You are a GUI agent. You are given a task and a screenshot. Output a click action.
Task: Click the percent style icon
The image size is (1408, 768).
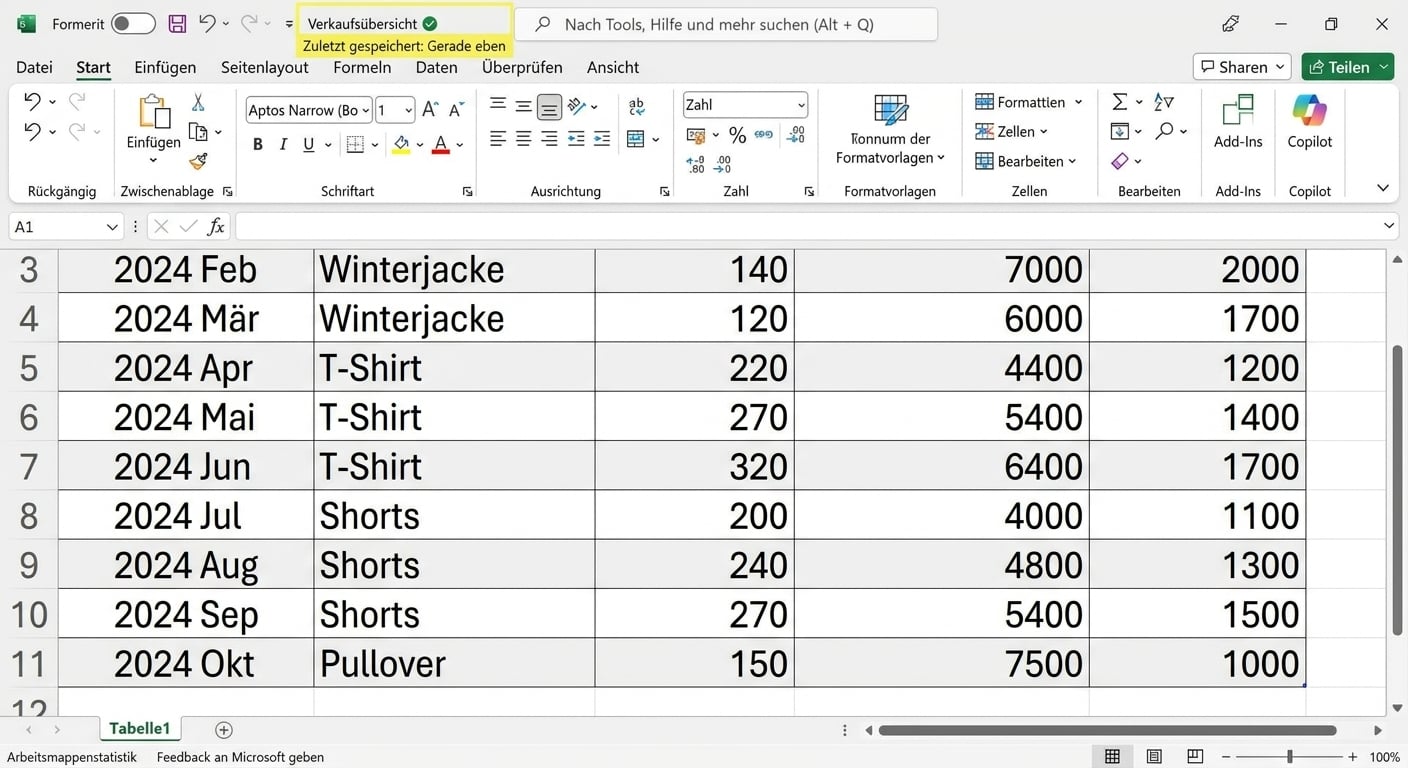(x=737, y=135)
